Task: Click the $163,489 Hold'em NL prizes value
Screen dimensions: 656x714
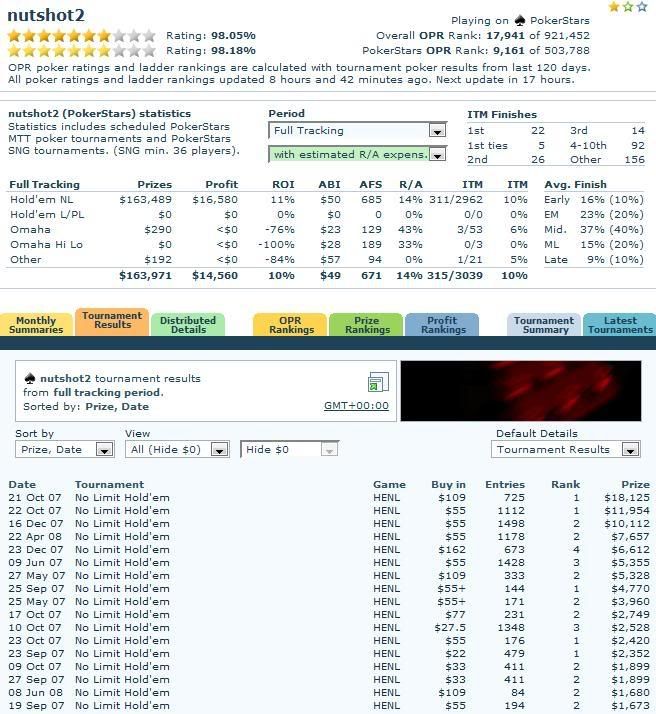Action: click(x=145, y=199)
